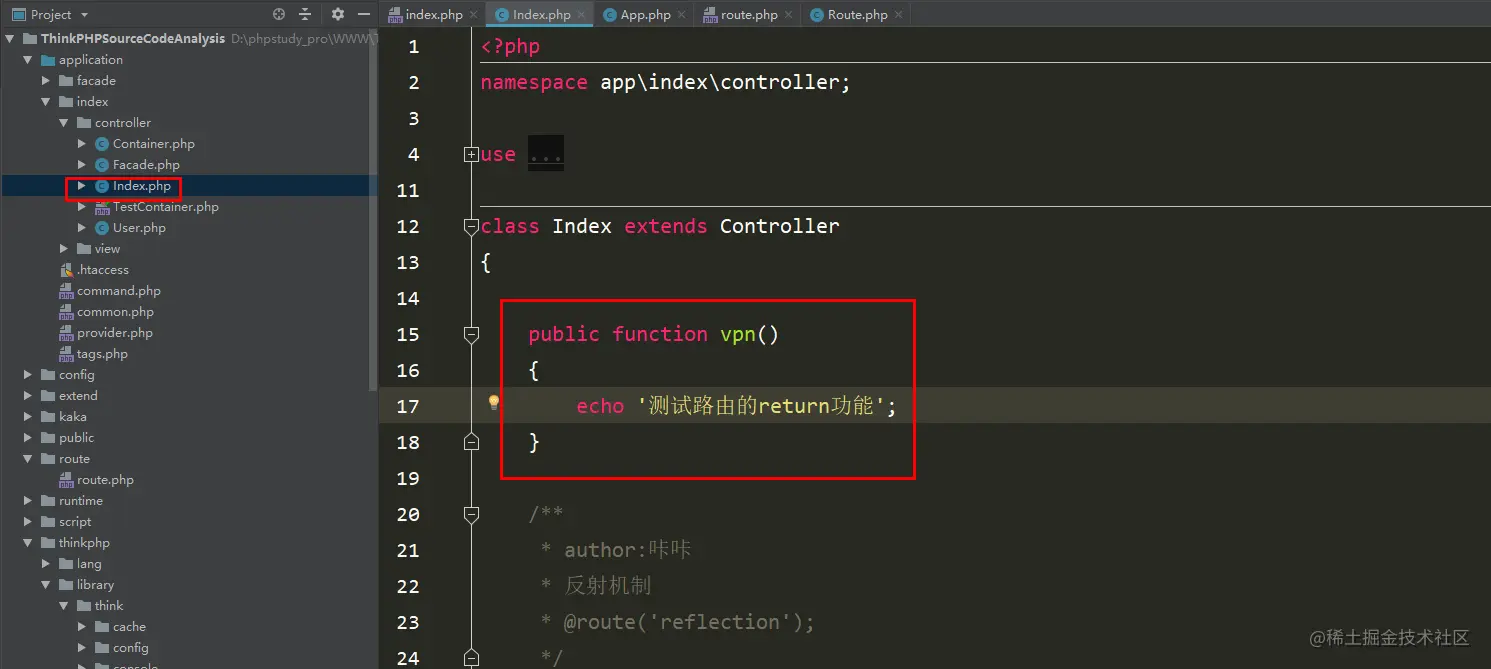Select ThinkPHPSourceCodeAnalysis project root
Image resolution: width=1491 pixels, height=669 pixels.
coord(133,39)
